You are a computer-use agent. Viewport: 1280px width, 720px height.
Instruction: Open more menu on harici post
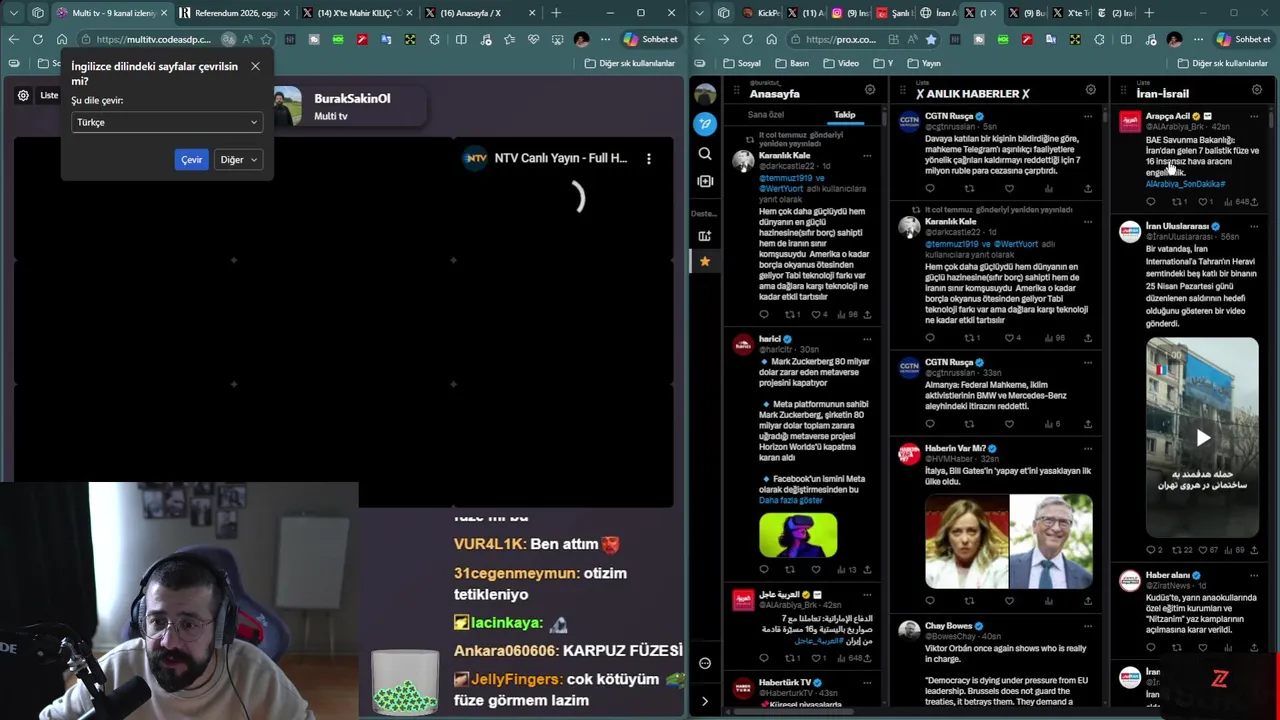[x=867, y=339]
